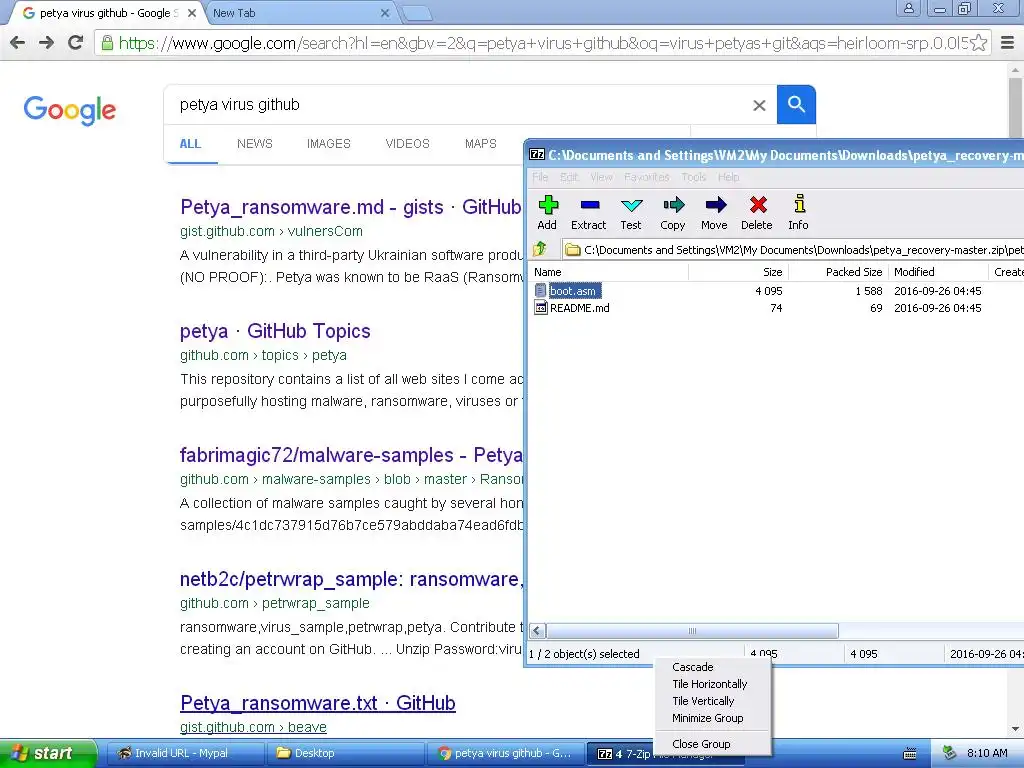The image size is (1024, 768).
Task: Switch to the NEWS search tab
Action: pyautogui.click(x=255, y=144)
